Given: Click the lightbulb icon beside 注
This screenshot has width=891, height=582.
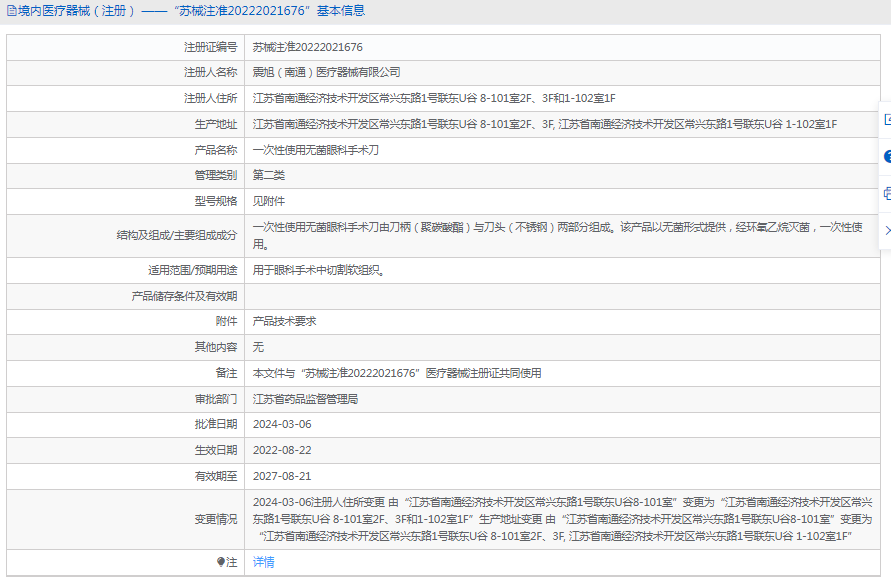Looking at the screenshot, I should (x=221, y=562).
